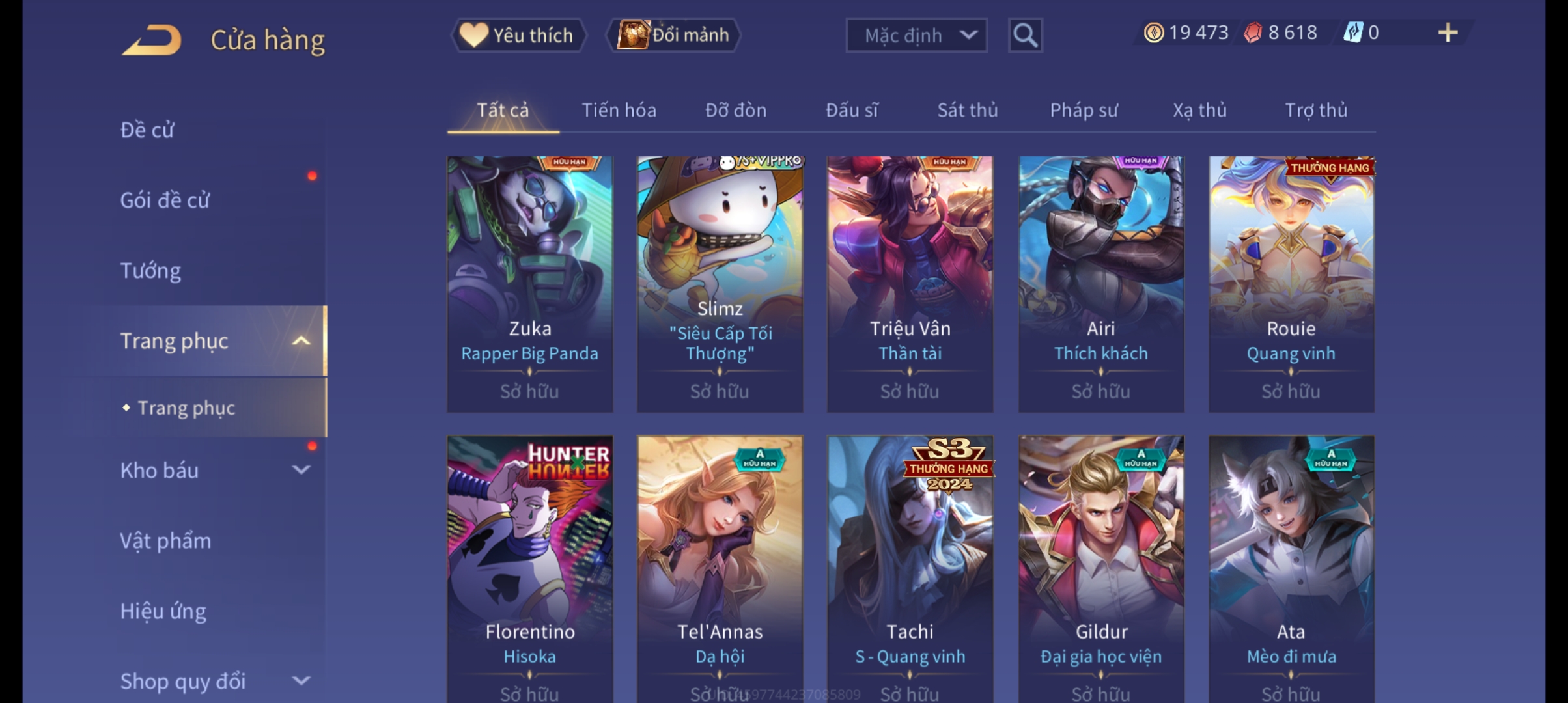The image size is (1568, 703).
Task: Open the search magnifier icon
Action: [x=1025, y=35]
